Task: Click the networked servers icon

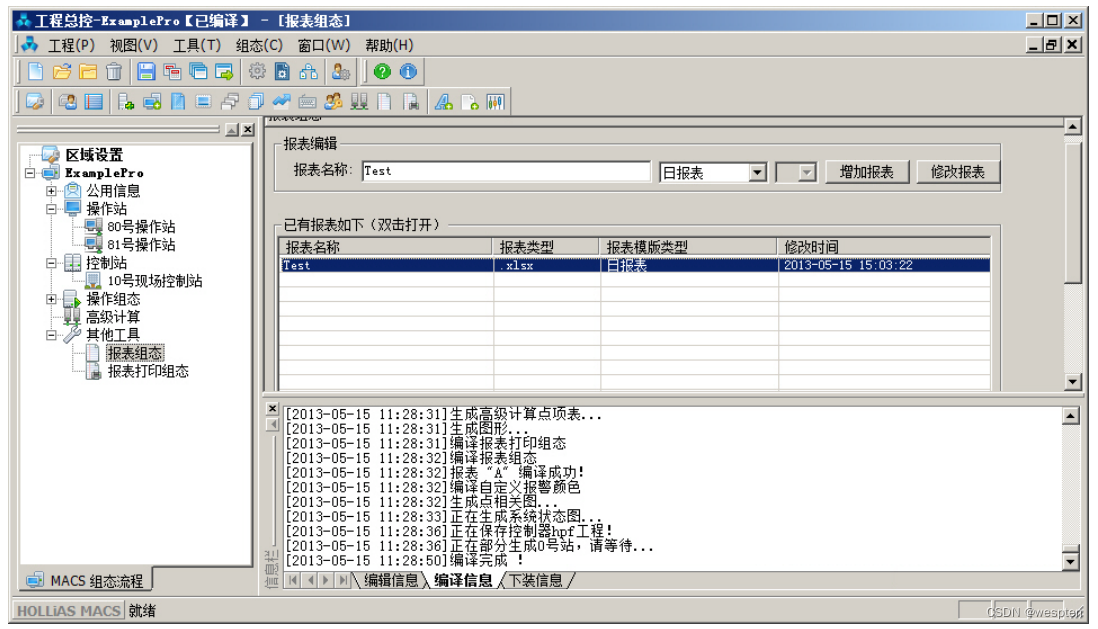Action: tap(359, 102)
